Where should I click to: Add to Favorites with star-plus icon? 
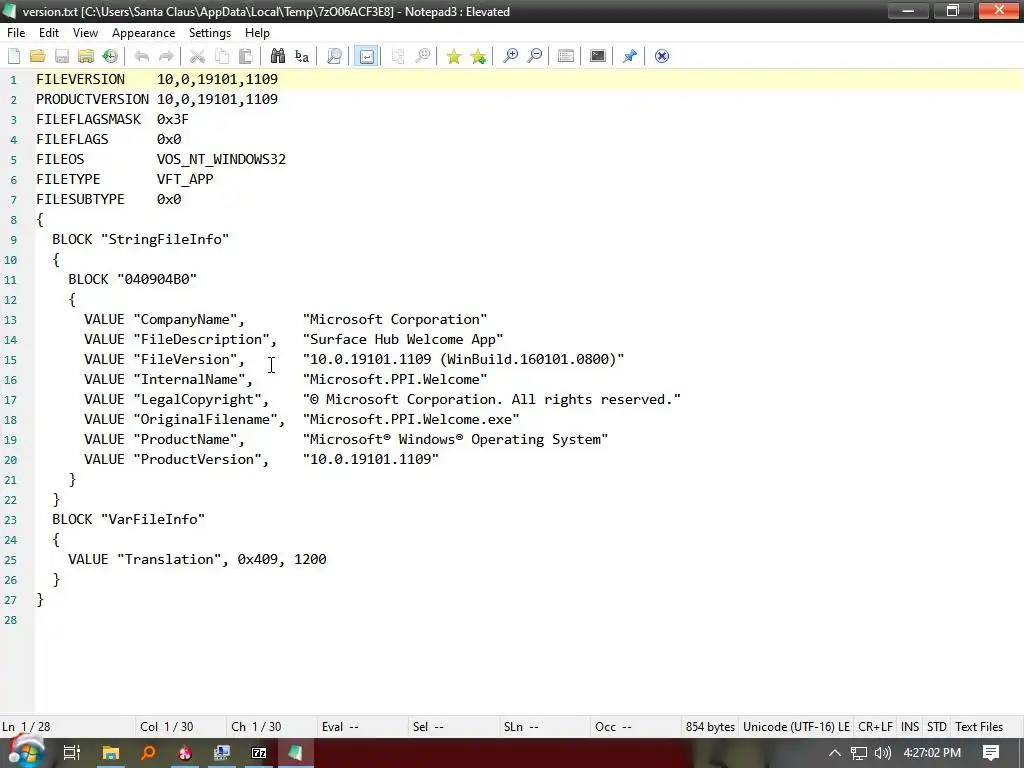[478, 56]
